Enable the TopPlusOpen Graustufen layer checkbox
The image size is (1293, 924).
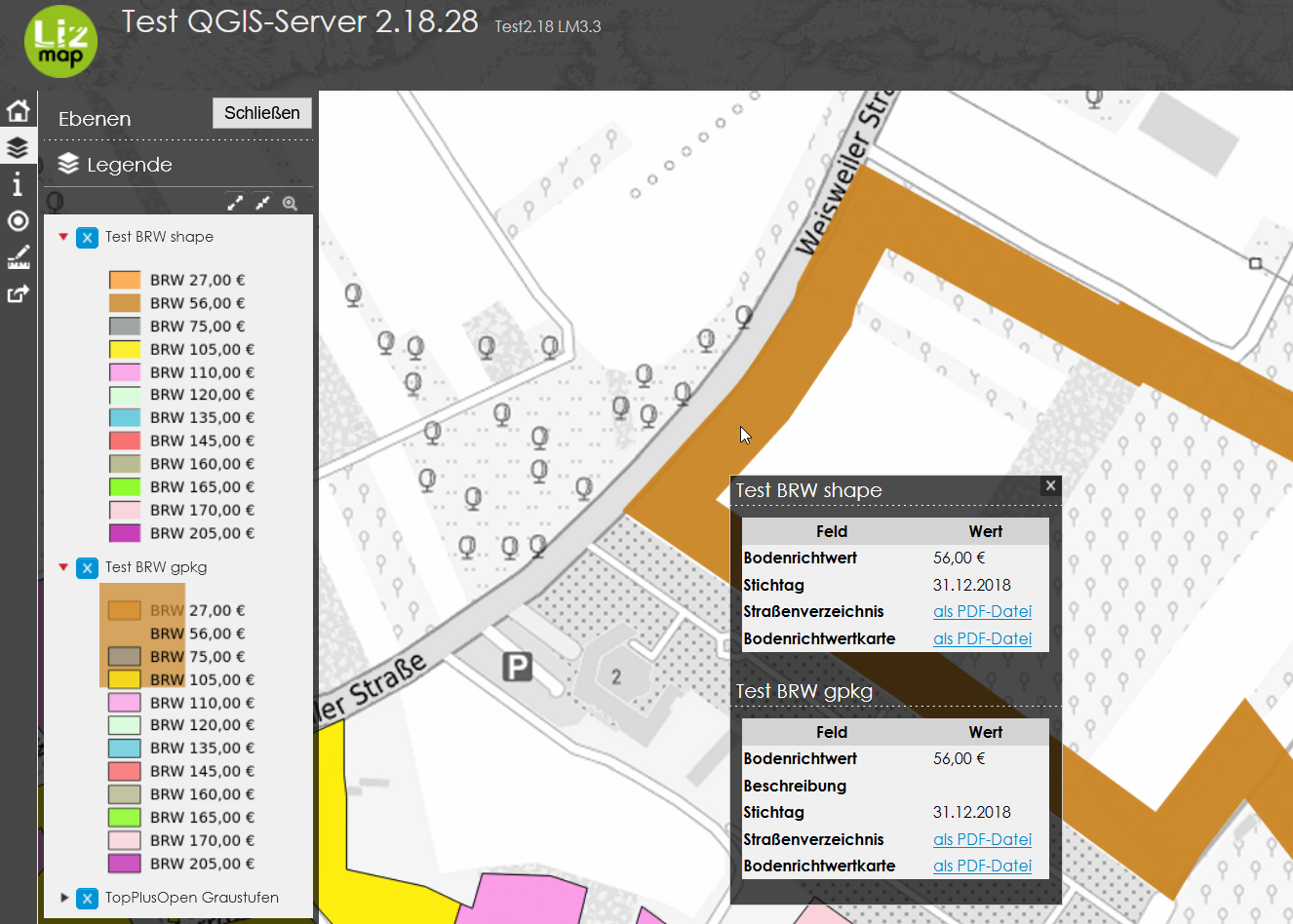pos(87,898)
